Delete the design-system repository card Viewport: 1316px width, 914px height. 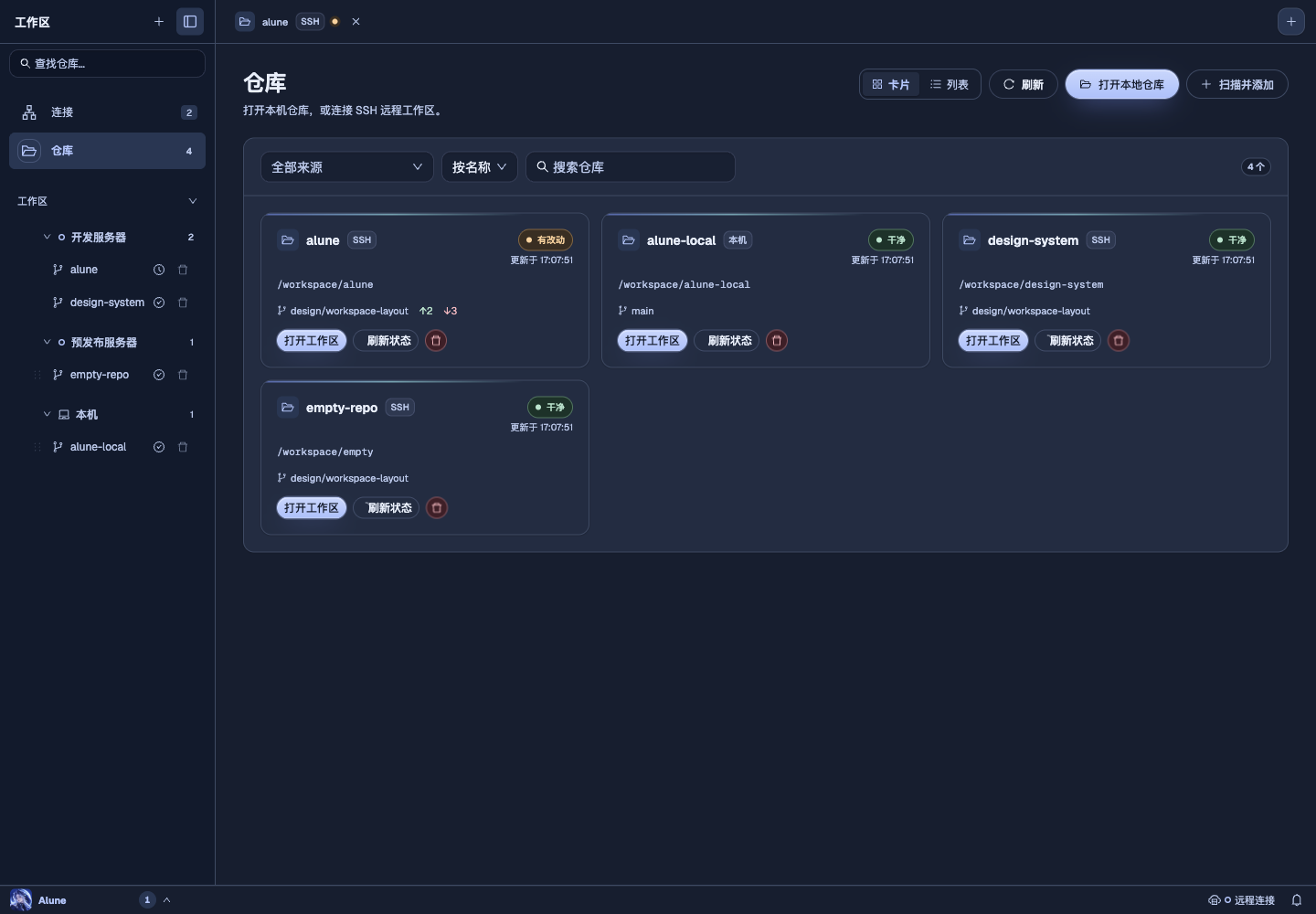[x=1119, y=341]
